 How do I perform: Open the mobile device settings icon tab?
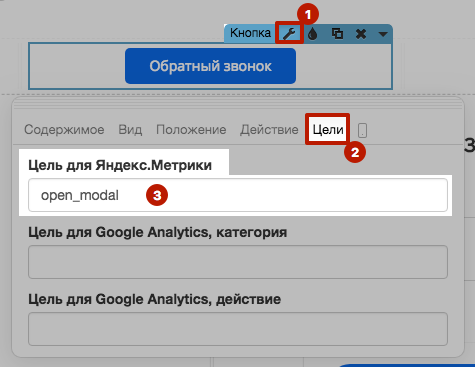click(362, 130)
